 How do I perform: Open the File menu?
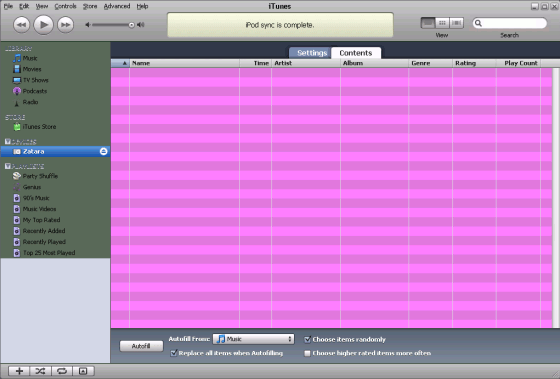(8, 6)
